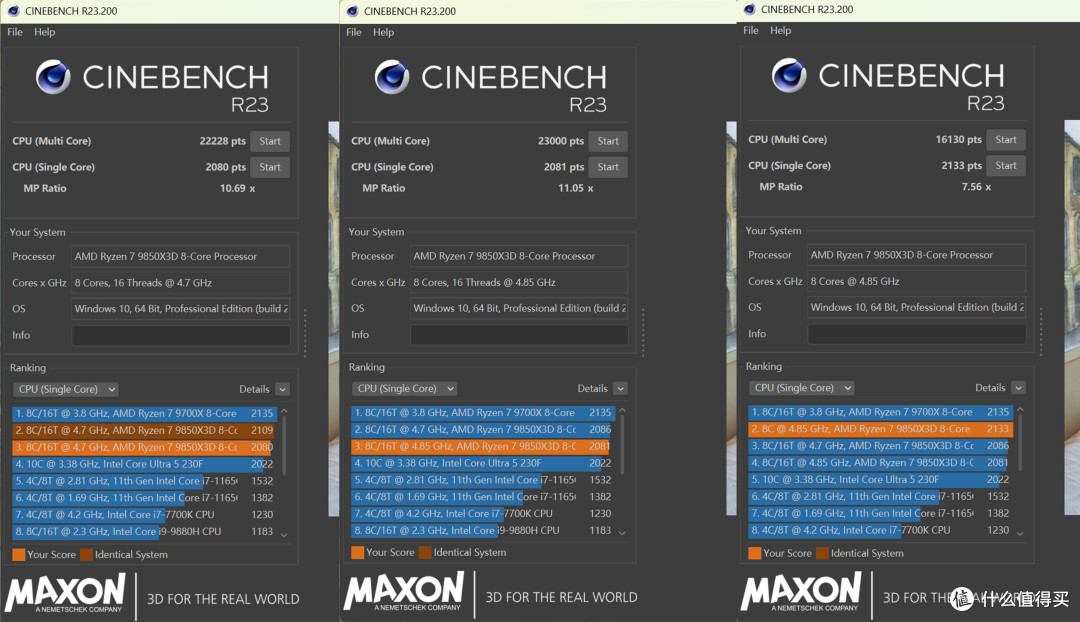Open the ranking type dropdown in the 16130 pts window
This screenshot has height=622, width=1080.
point(802,388)
